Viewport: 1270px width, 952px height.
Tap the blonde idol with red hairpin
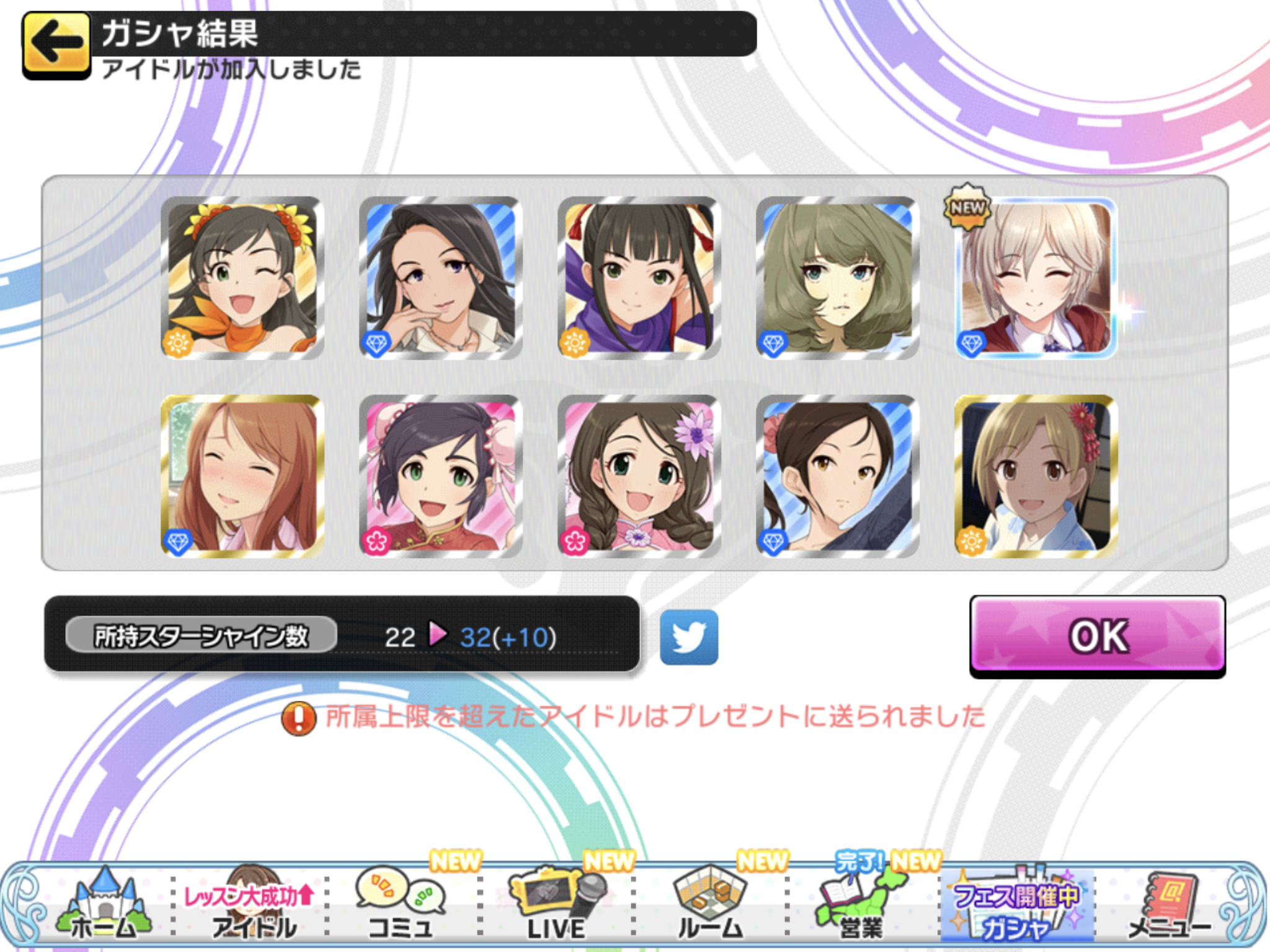(x=1036, y=476)
